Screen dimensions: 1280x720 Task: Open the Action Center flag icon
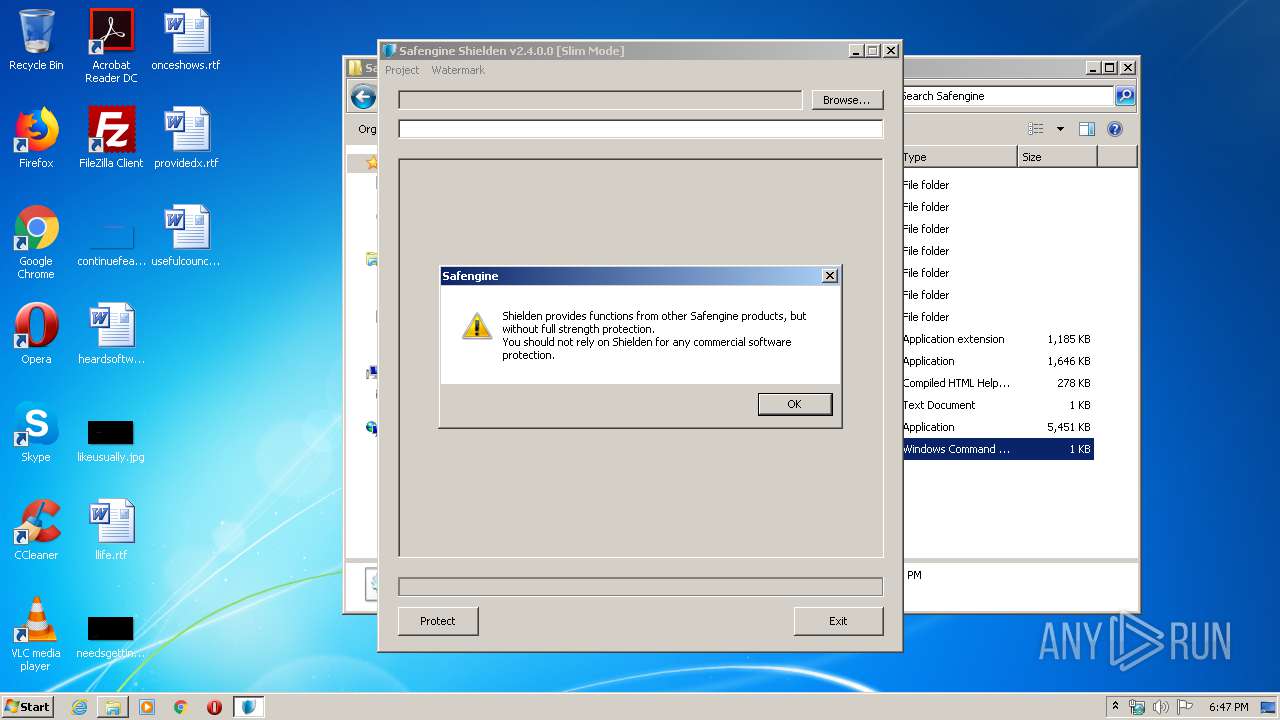tap(1184, 706)
